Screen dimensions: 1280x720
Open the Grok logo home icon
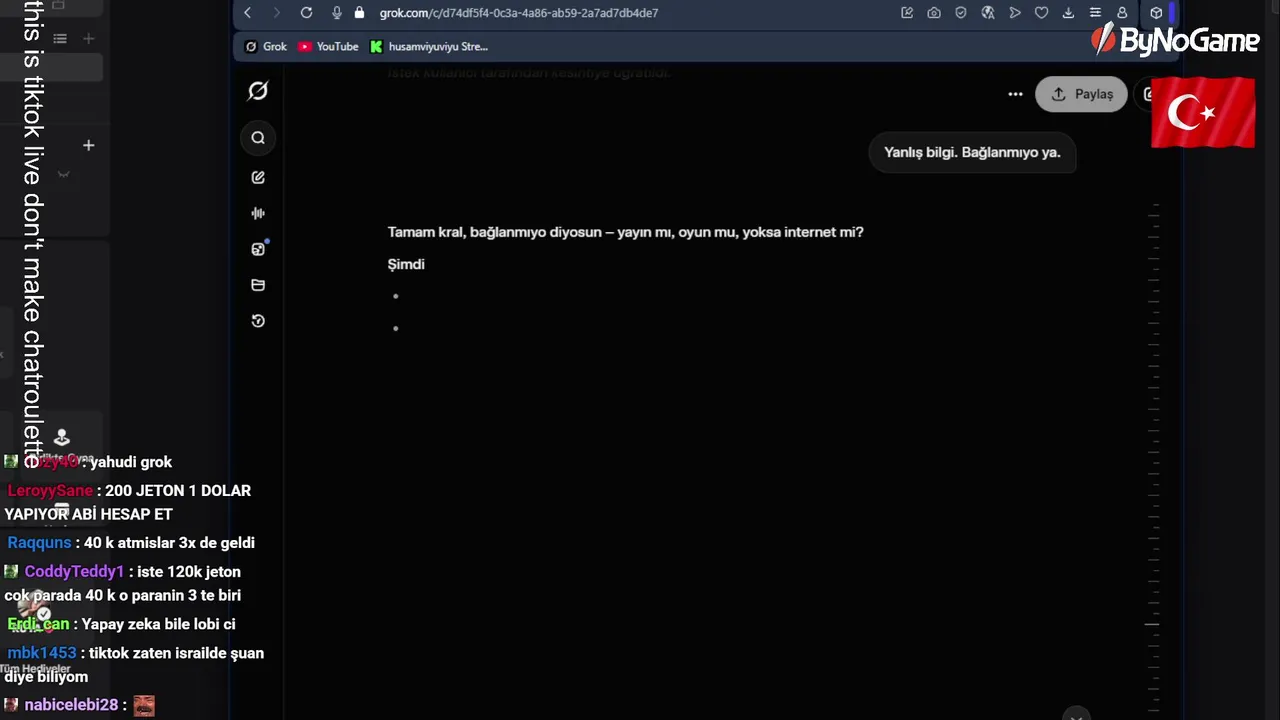click(x=258, y=91)
